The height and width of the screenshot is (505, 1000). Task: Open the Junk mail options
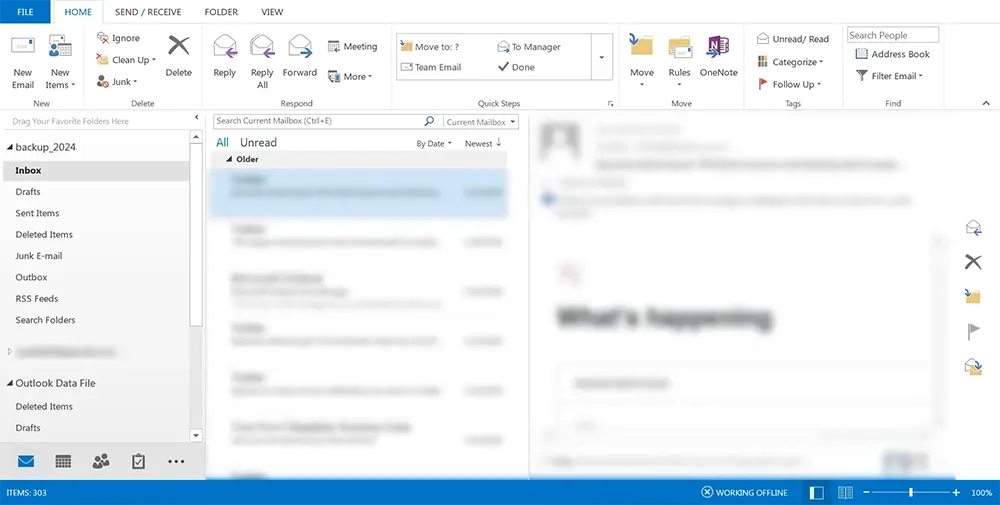coord(117,82)
